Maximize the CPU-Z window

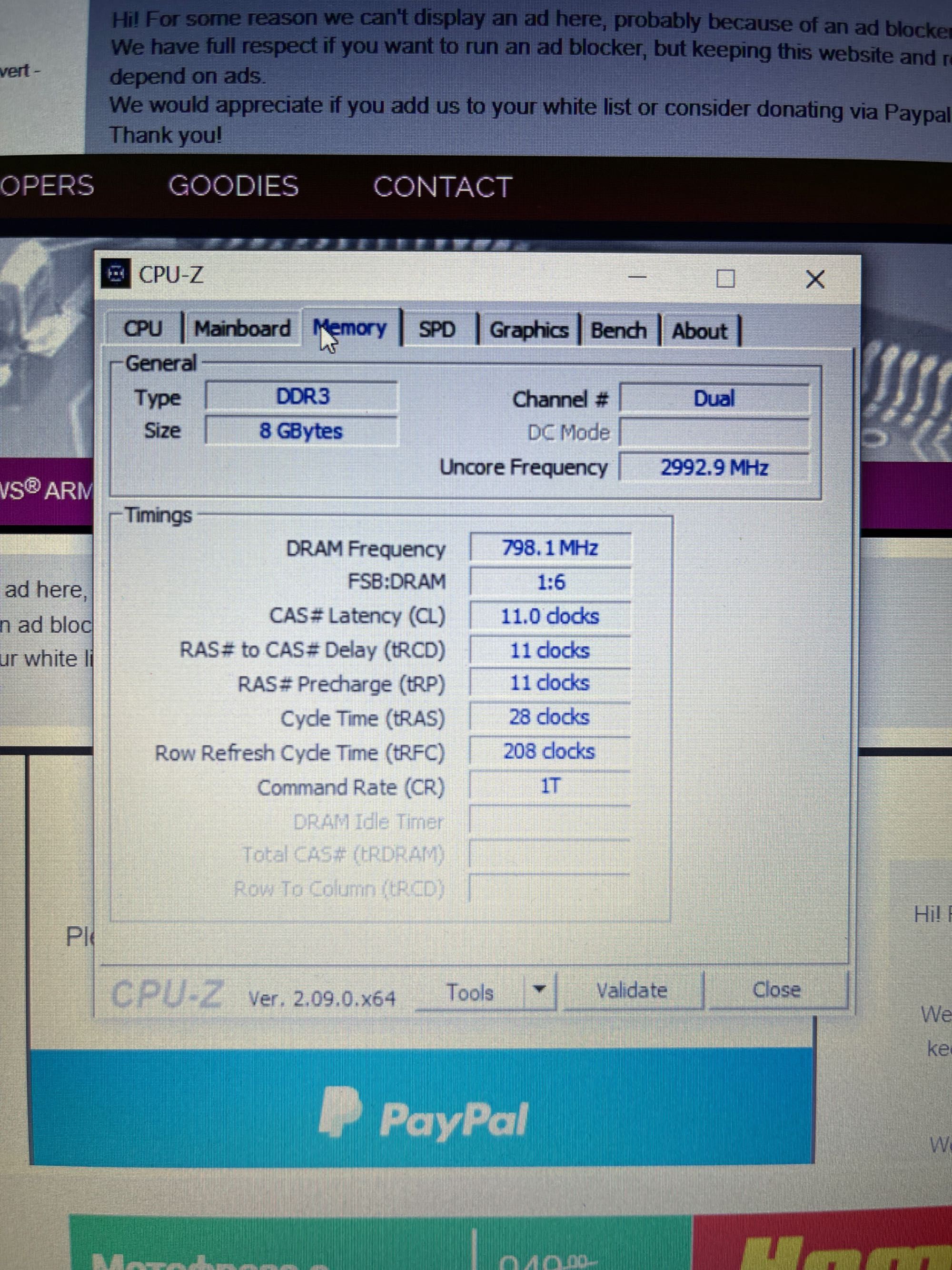pyautogui.click(x=726, y=280)
